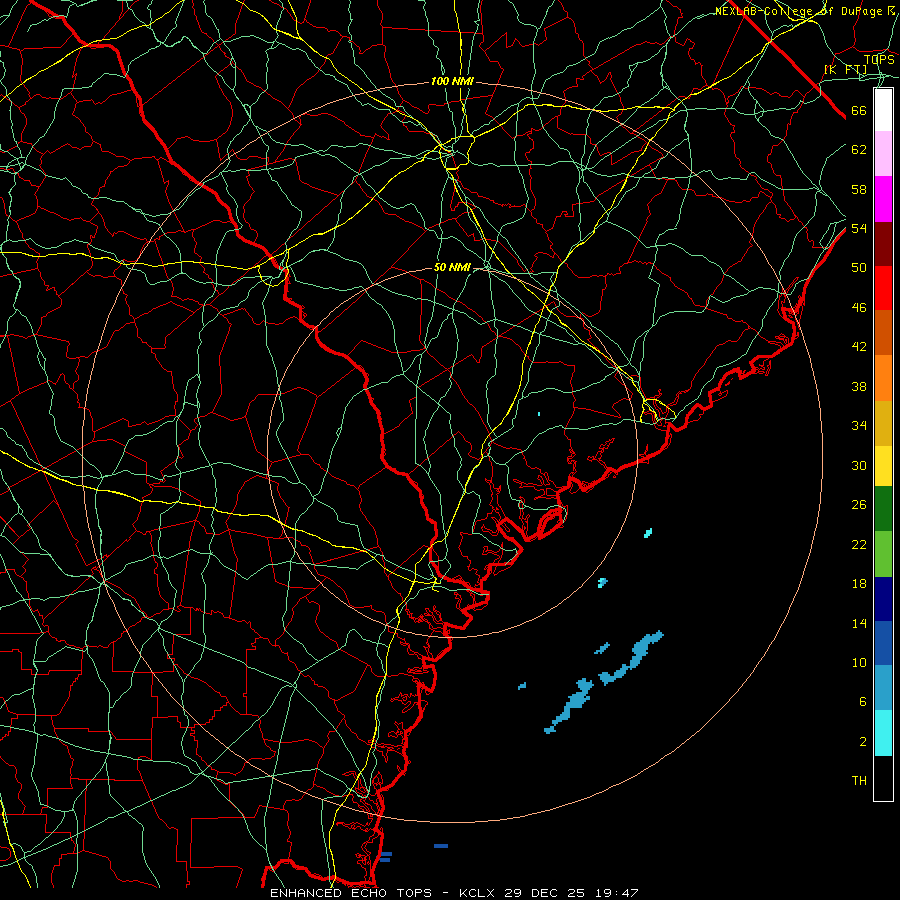This screenshot has width=900, height=900.
Task: Click legend label 'TH'
Action: tap(859, 781)
